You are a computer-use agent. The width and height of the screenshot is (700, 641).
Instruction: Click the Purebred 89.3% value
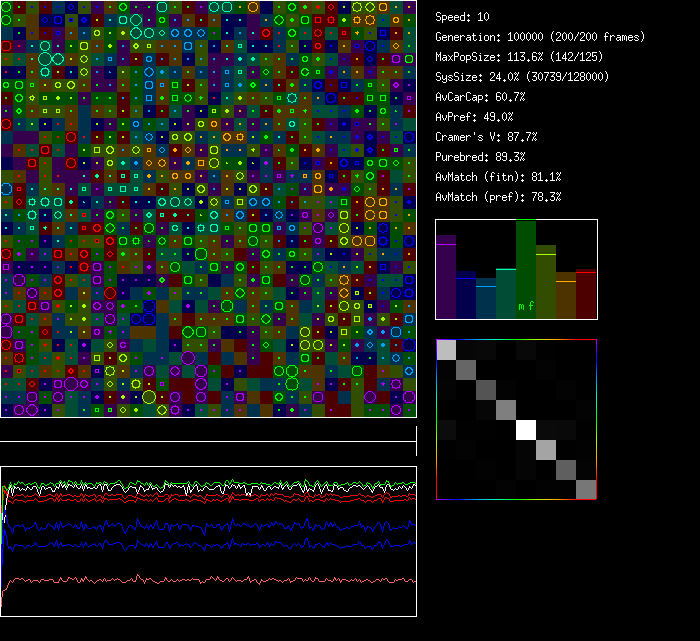pyautogui.click(x=479, y=157)
